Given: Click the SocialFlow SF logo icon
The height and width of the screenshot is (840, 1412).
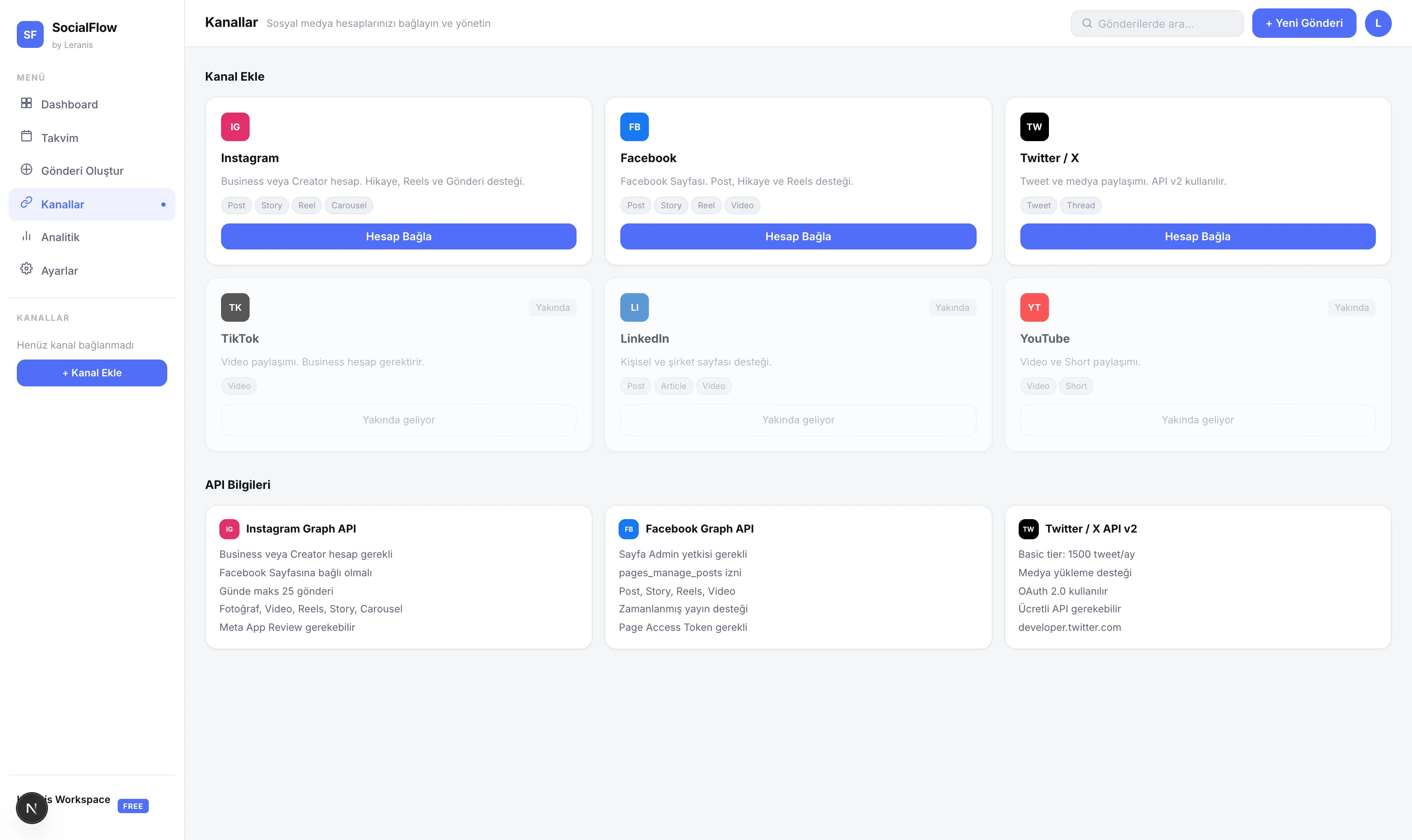Looking at the screenshot, I should pyautogui.click(x=30, y=34).
